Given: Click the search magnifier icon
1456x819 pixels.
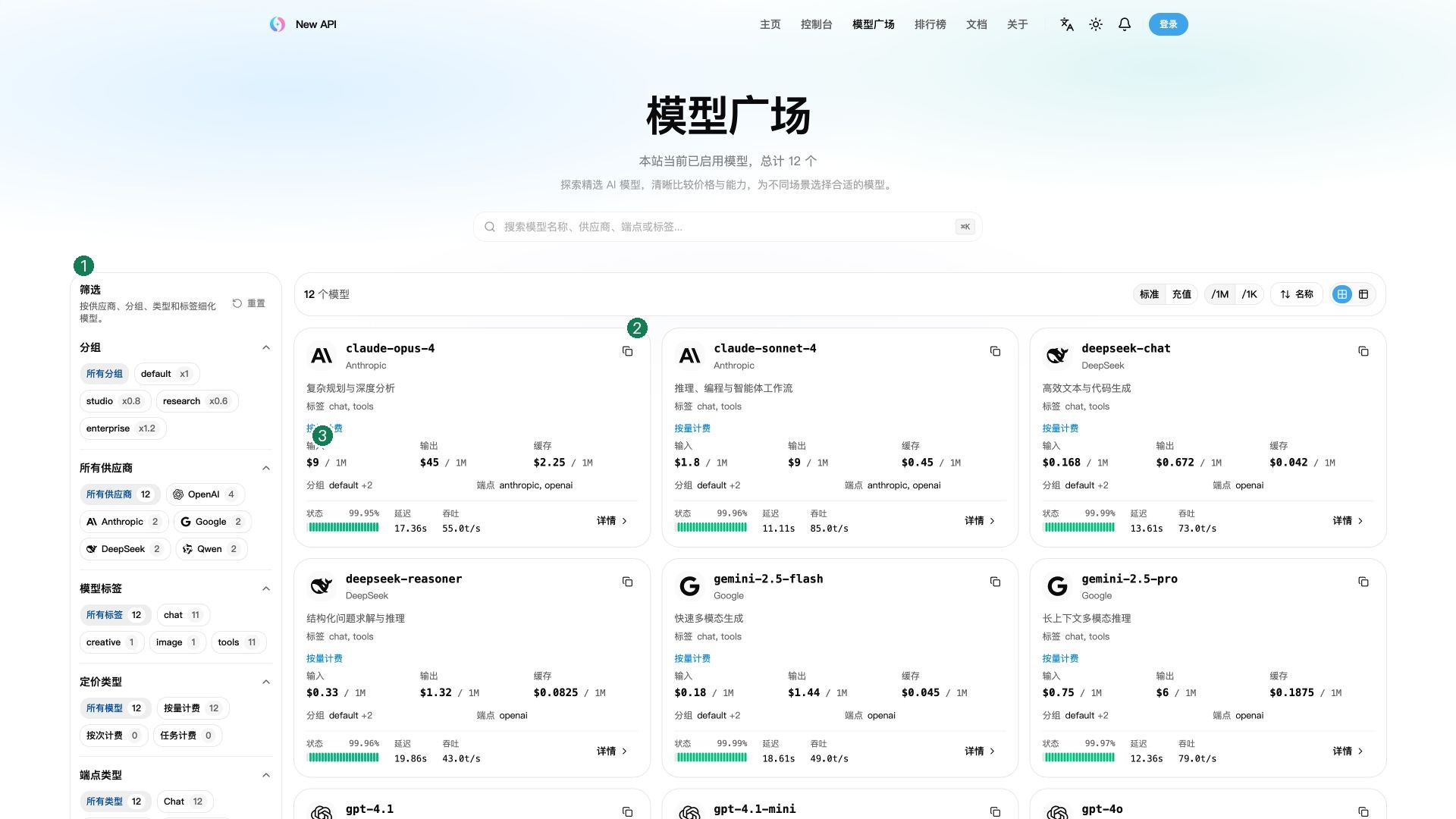Looking at the screenshot, I should [490, 227].
